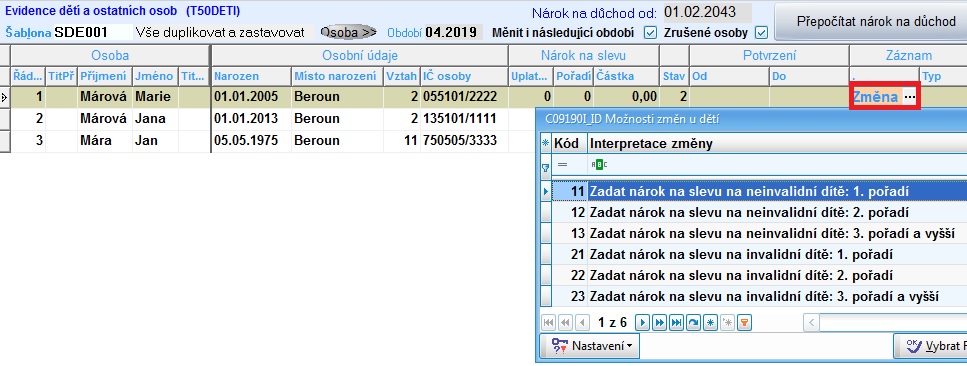Screen dimensions: 967x366
Task: Click the blue asterisk bookmark icon
Action: (x=710, y=322)
